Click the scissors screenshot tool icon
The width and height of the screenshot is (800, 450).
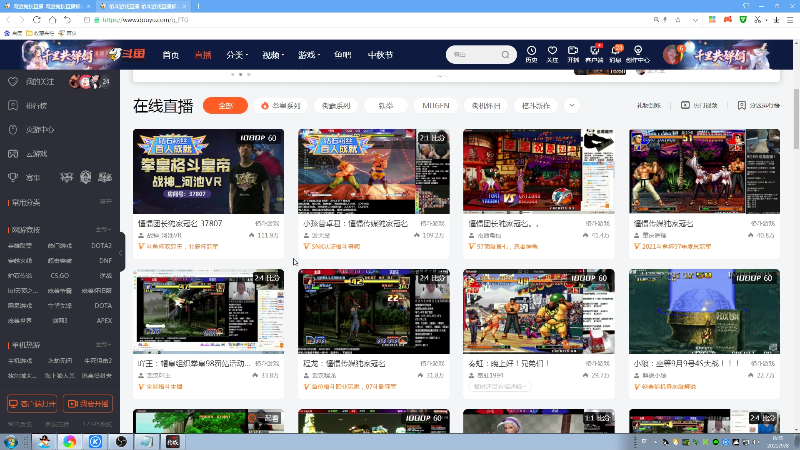(758, 20)
